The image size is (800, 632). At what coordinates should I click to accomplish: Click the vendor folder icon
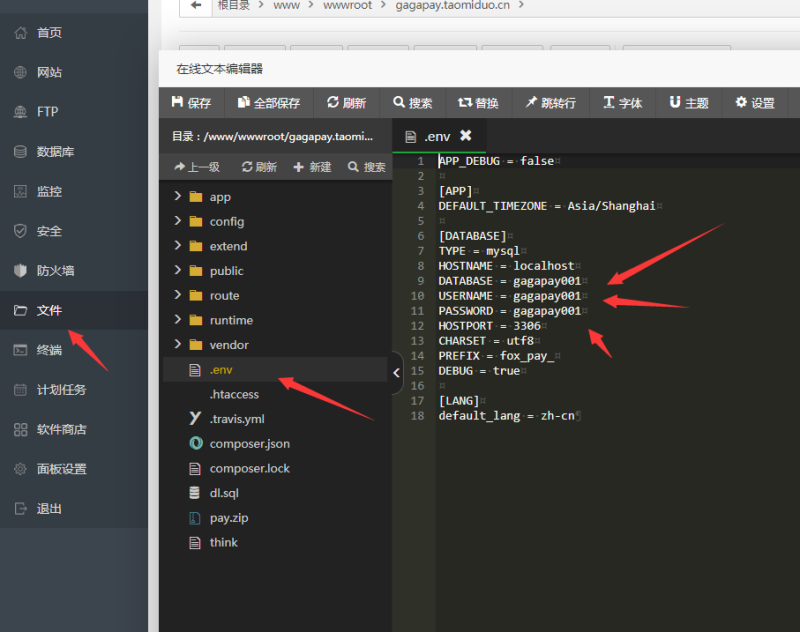196,345
